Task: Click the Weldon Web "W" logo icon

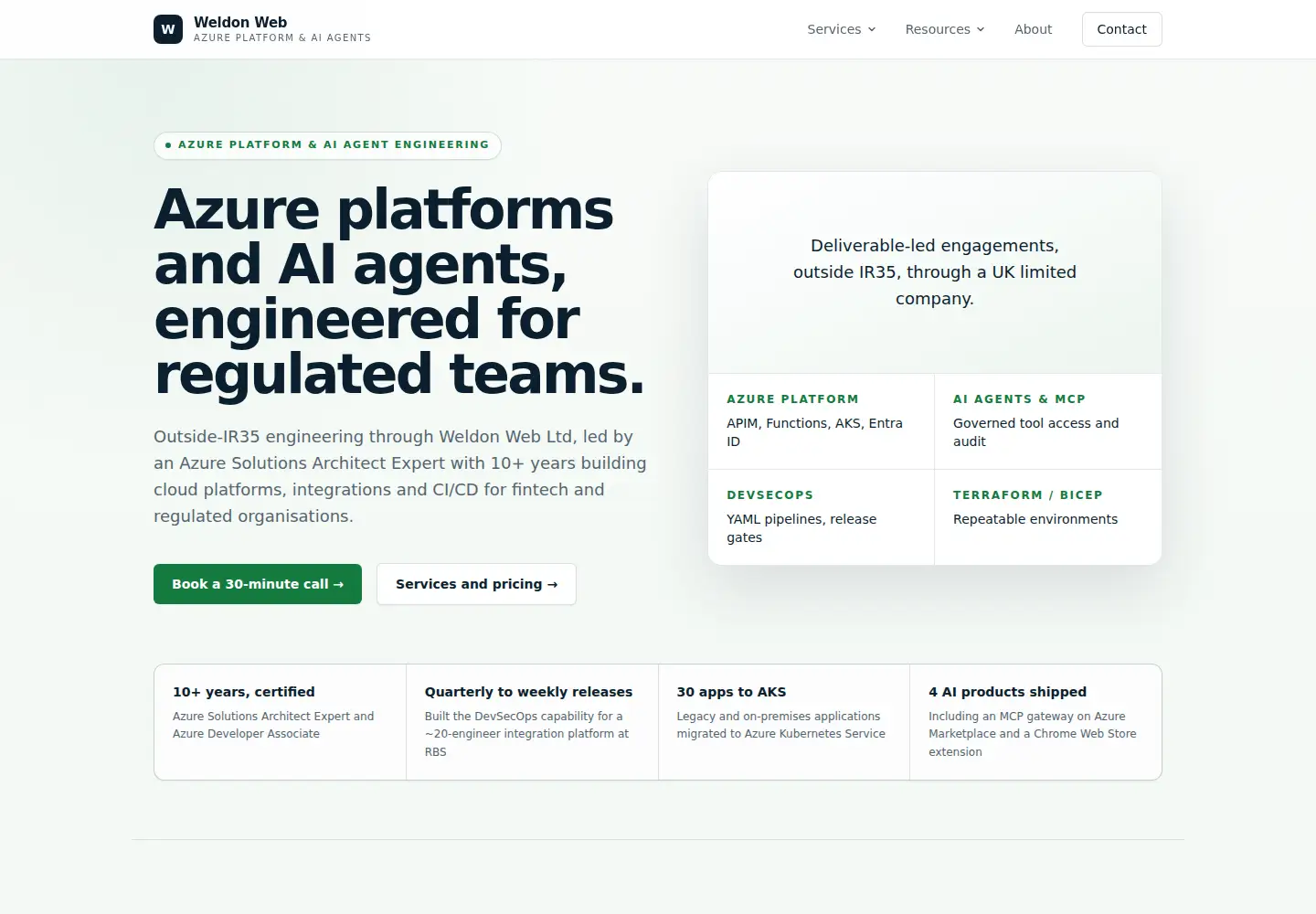Action: pos(168,29)
